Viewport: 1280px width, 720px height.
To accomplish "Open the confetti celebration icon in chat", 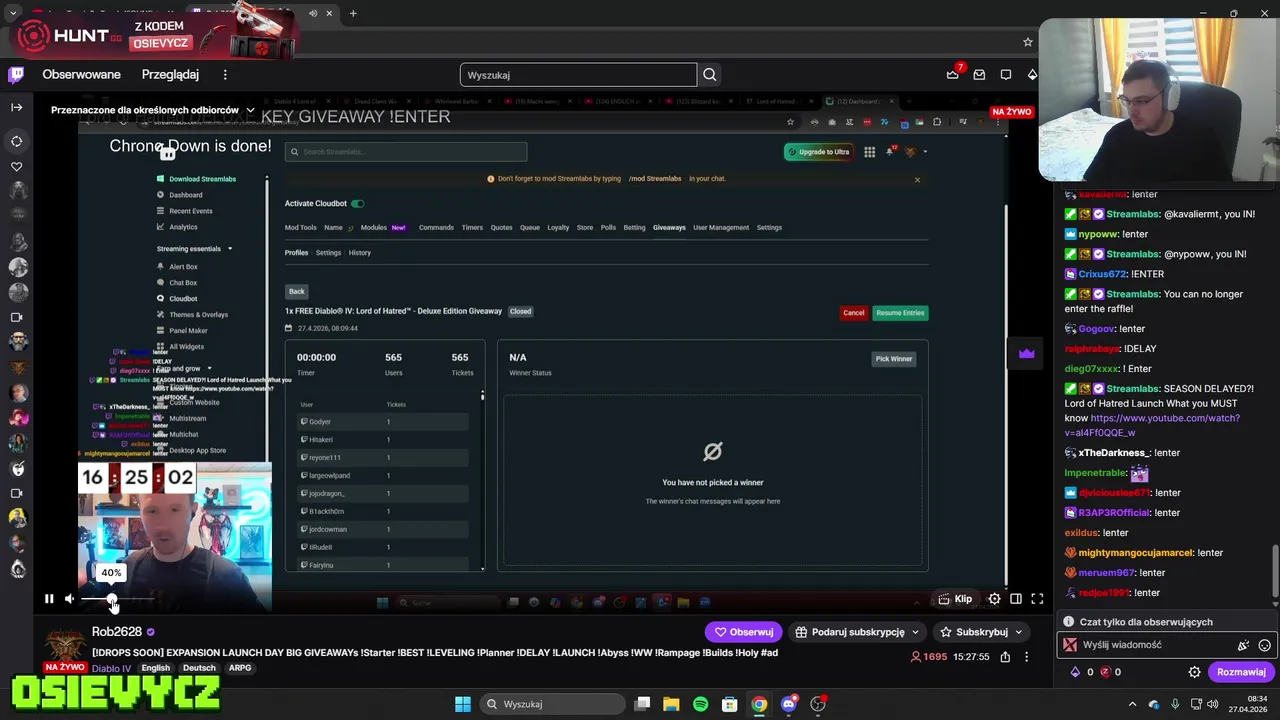I will (x=1243, y=645).
